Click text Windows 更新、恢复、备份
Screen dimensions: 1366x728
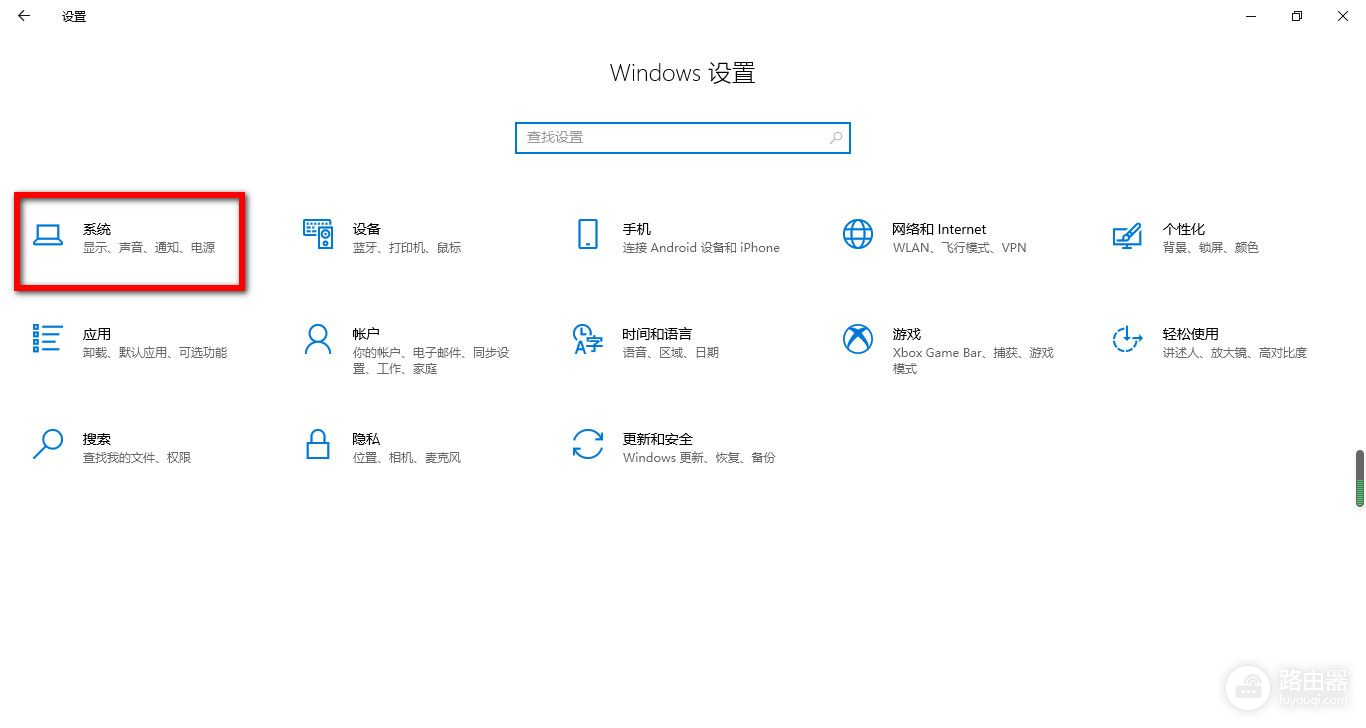click(x=699, y=457)
